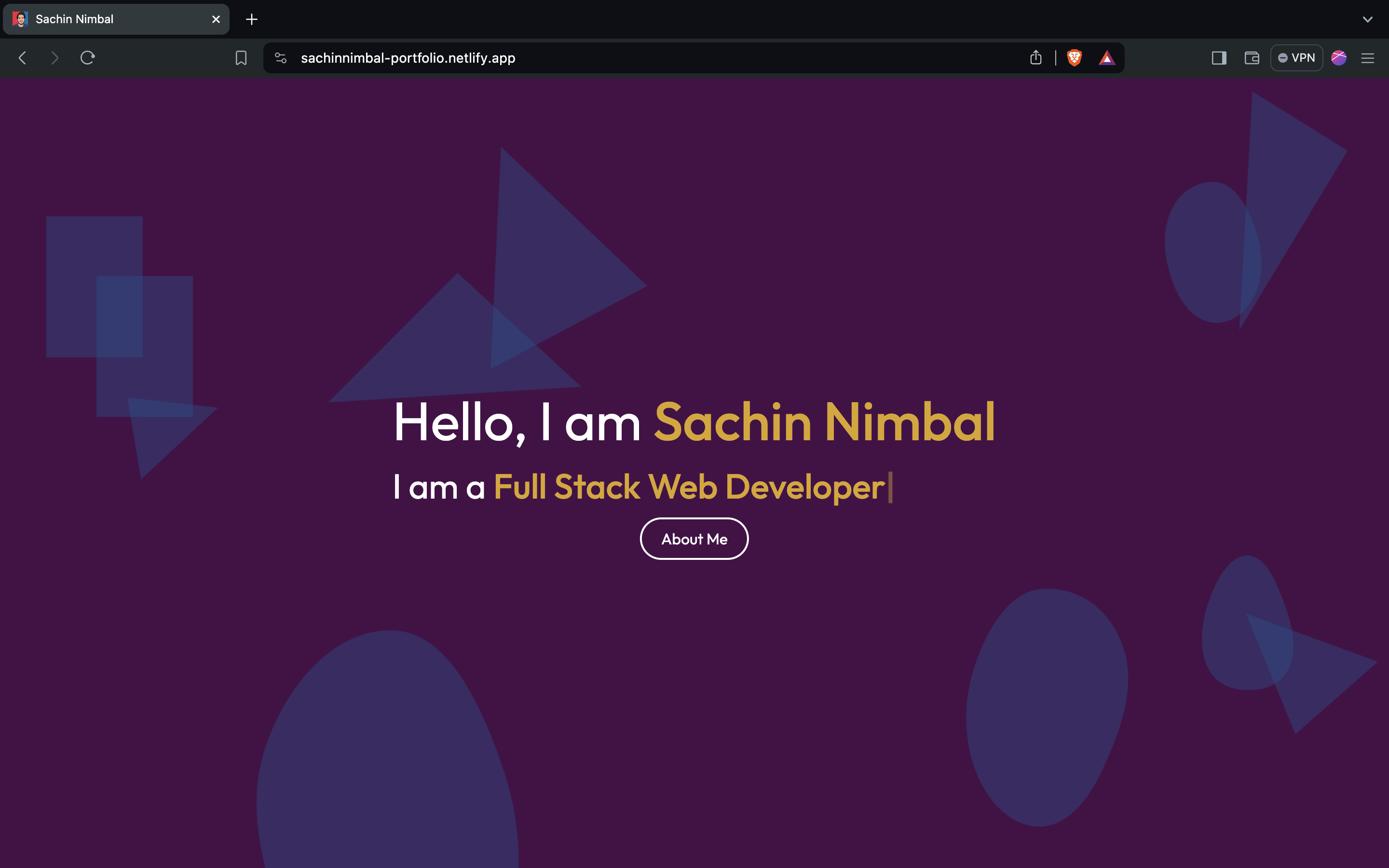The height and width of the screenshot is (868, 1389).
Task: Click the back navigation arrow
Action: coord(22,57)
